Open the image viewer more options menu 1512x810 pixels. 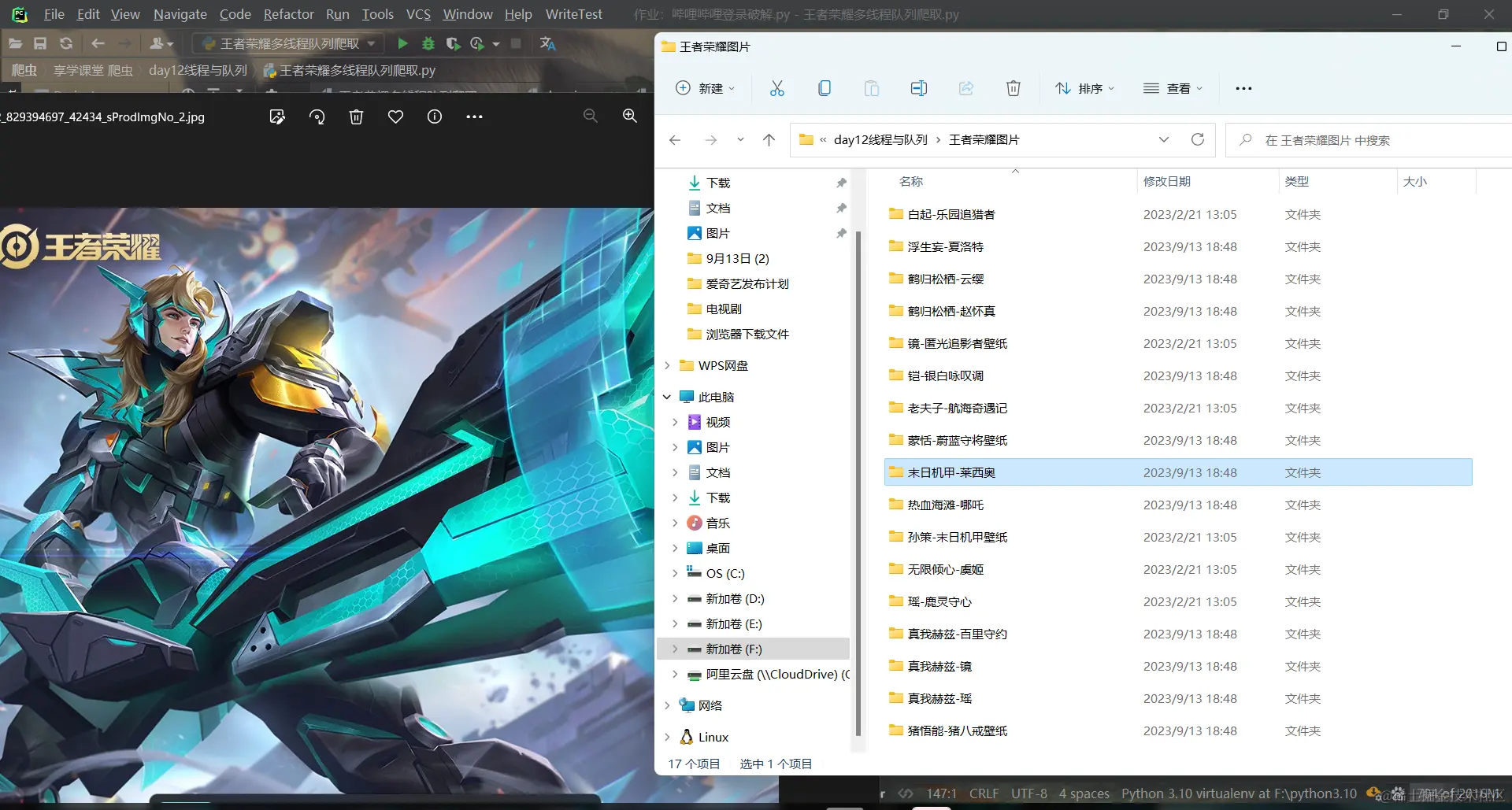(474, 117)
